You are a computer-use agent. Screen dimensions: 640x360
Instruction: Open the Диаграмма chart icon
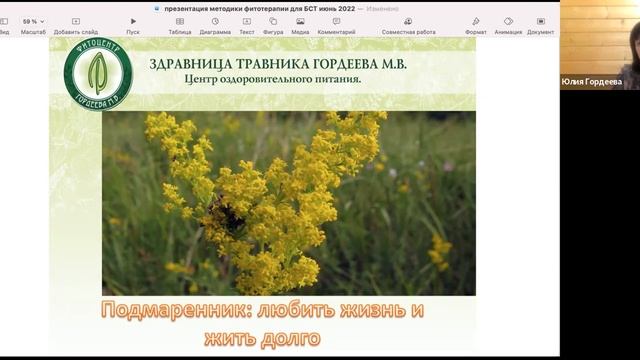[x=215, y=21]
